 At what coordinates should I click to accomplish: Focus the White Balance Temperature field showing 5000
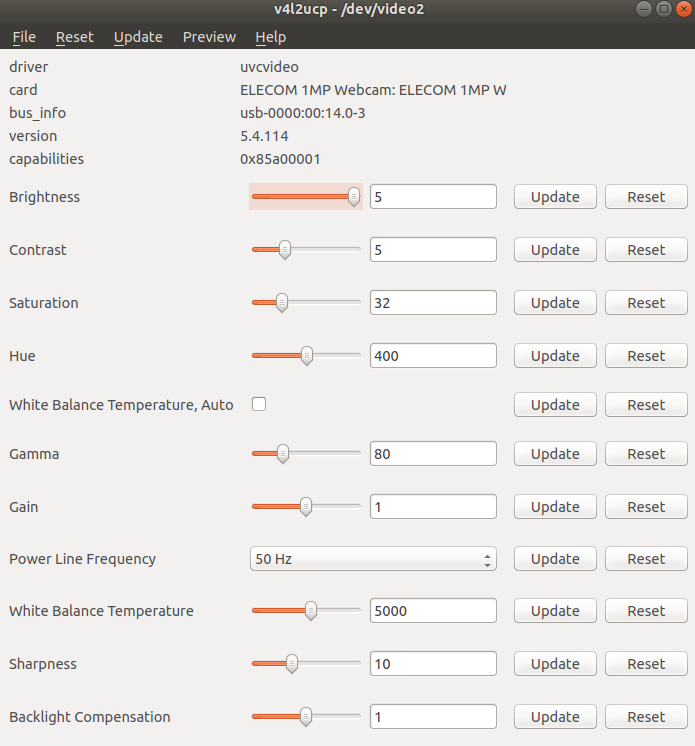433,611
